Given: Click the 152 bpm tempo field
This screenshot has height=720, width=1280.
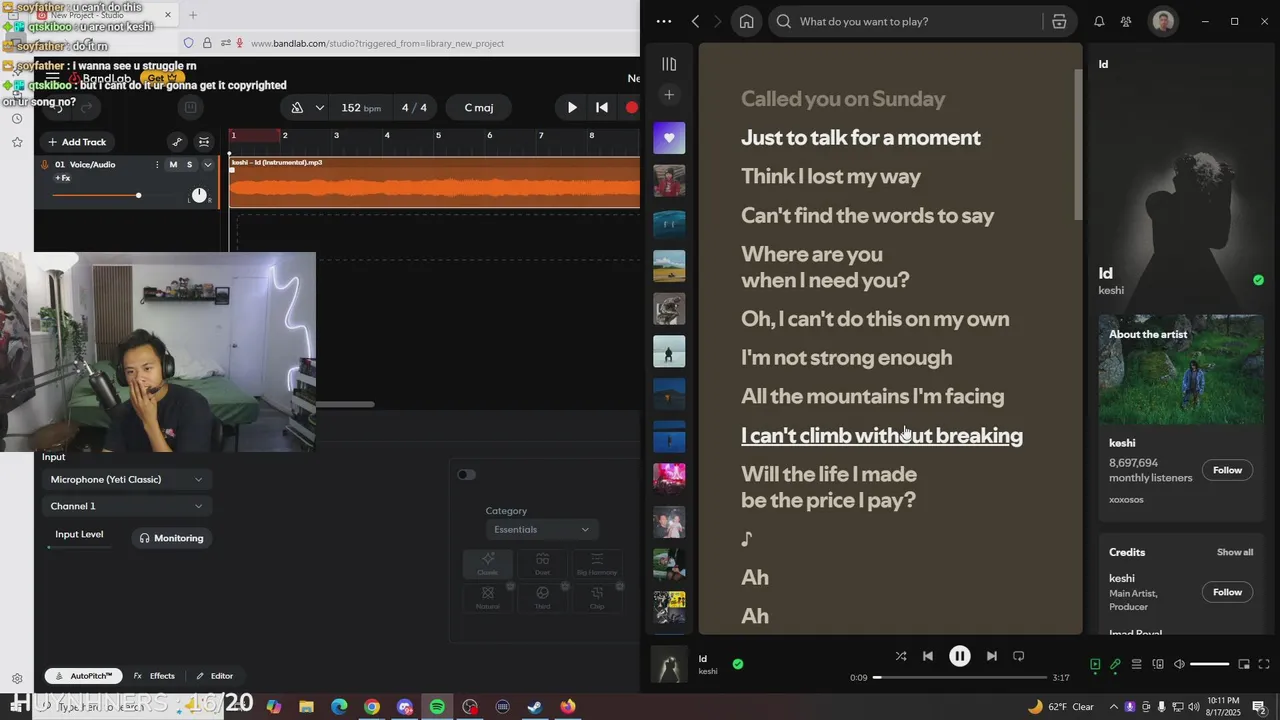Looking at the screenshot, I should 361,108.
